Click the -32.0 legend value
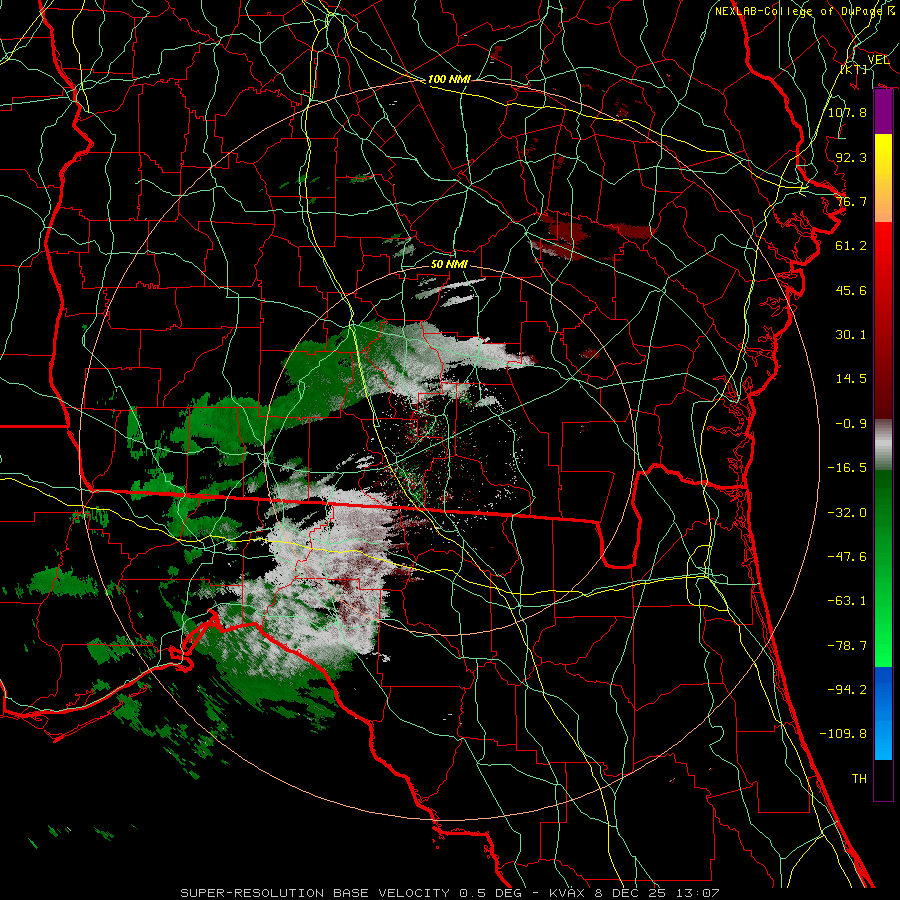Screen dimensions: 900x900 pyautogui.click(x=847, y=513)
